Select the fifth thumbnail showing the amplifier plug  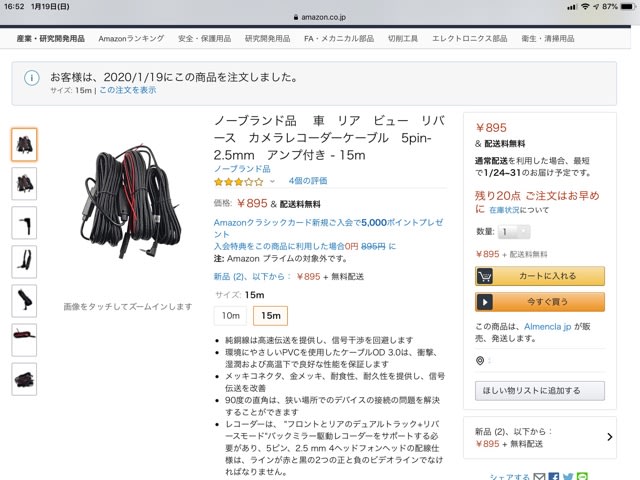pos(24,301)
